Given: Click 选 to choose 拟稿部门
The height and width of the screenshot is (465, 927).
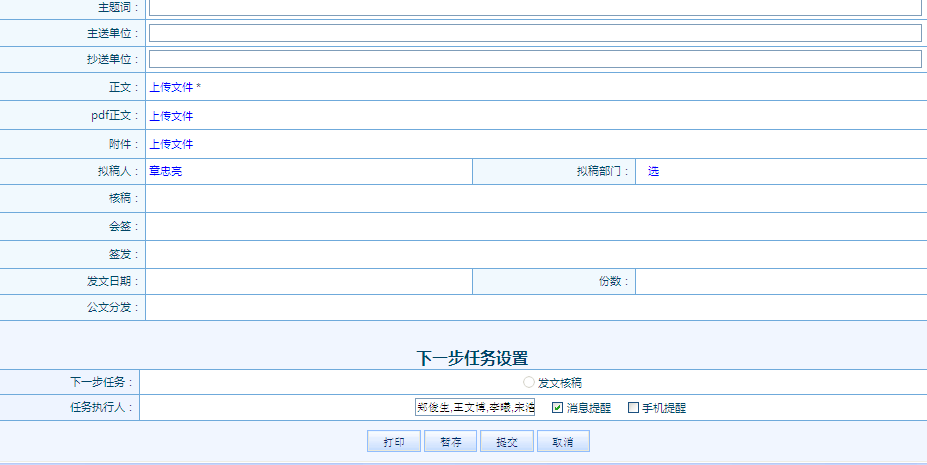Looking at the screenshot, I should tap(653, 171).
